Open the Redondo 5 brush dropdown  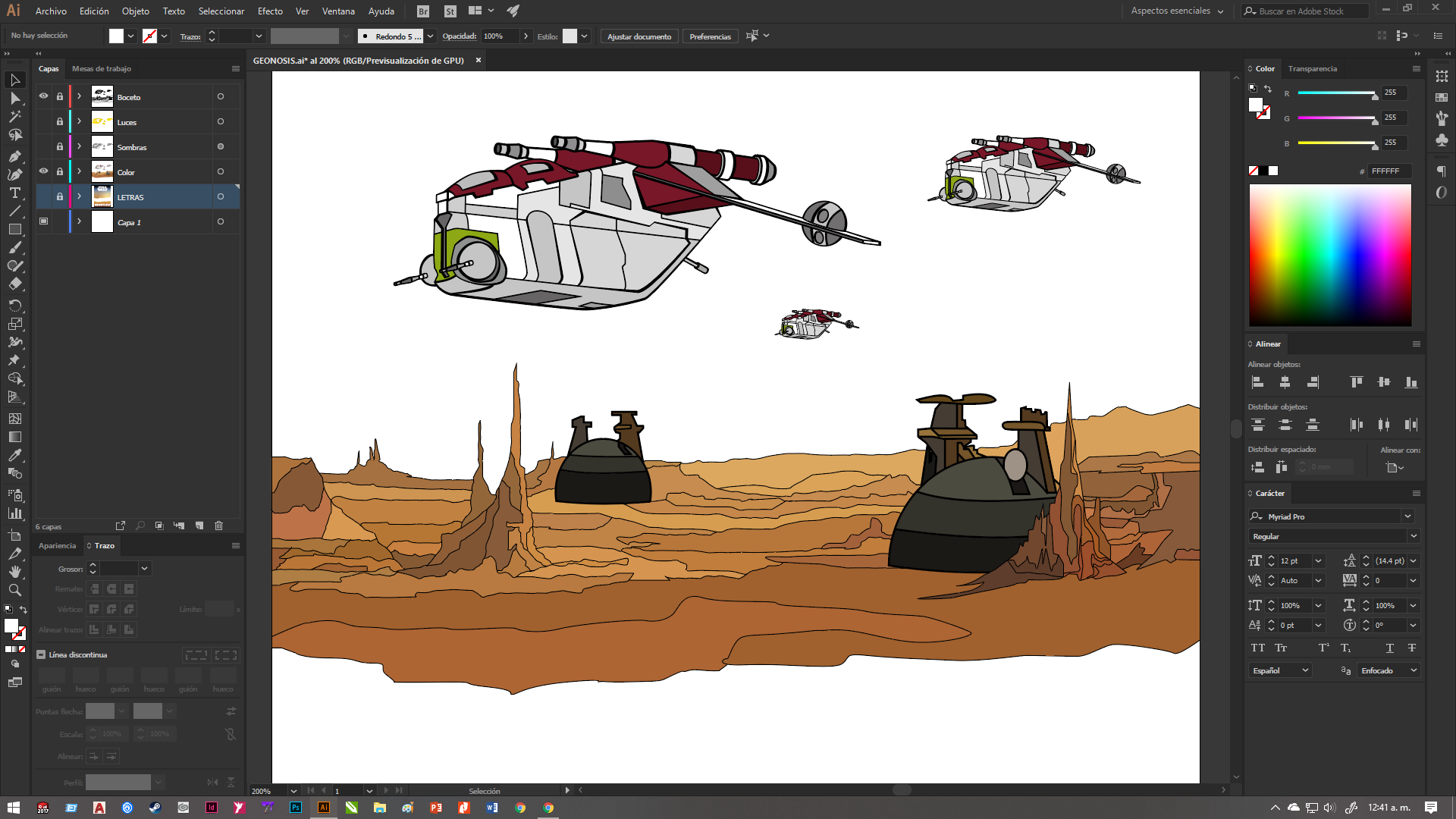430,36
